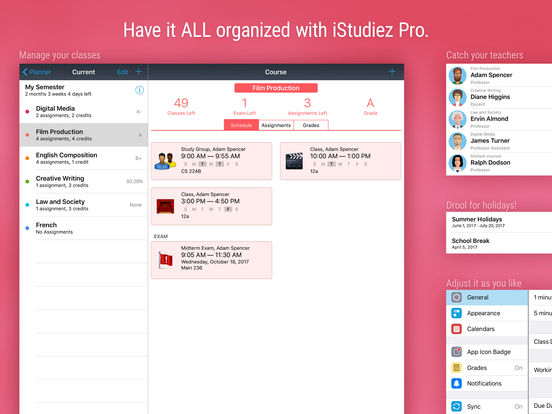
Task: Open the Calendars settings icon
Action: pos(457,329)
